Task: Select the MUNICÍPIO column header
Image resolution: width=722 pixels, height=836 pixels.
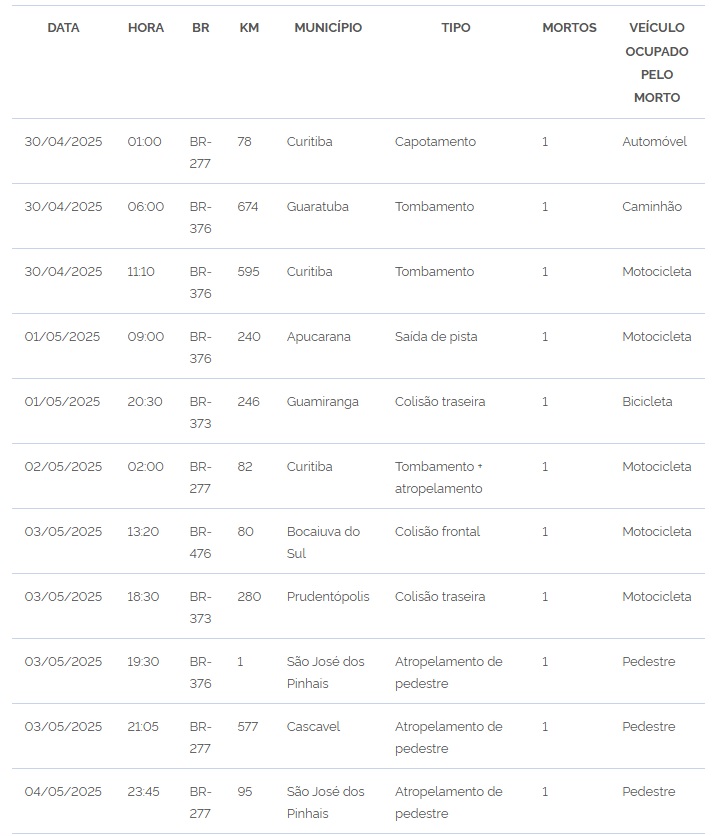Action: point(328,28)
